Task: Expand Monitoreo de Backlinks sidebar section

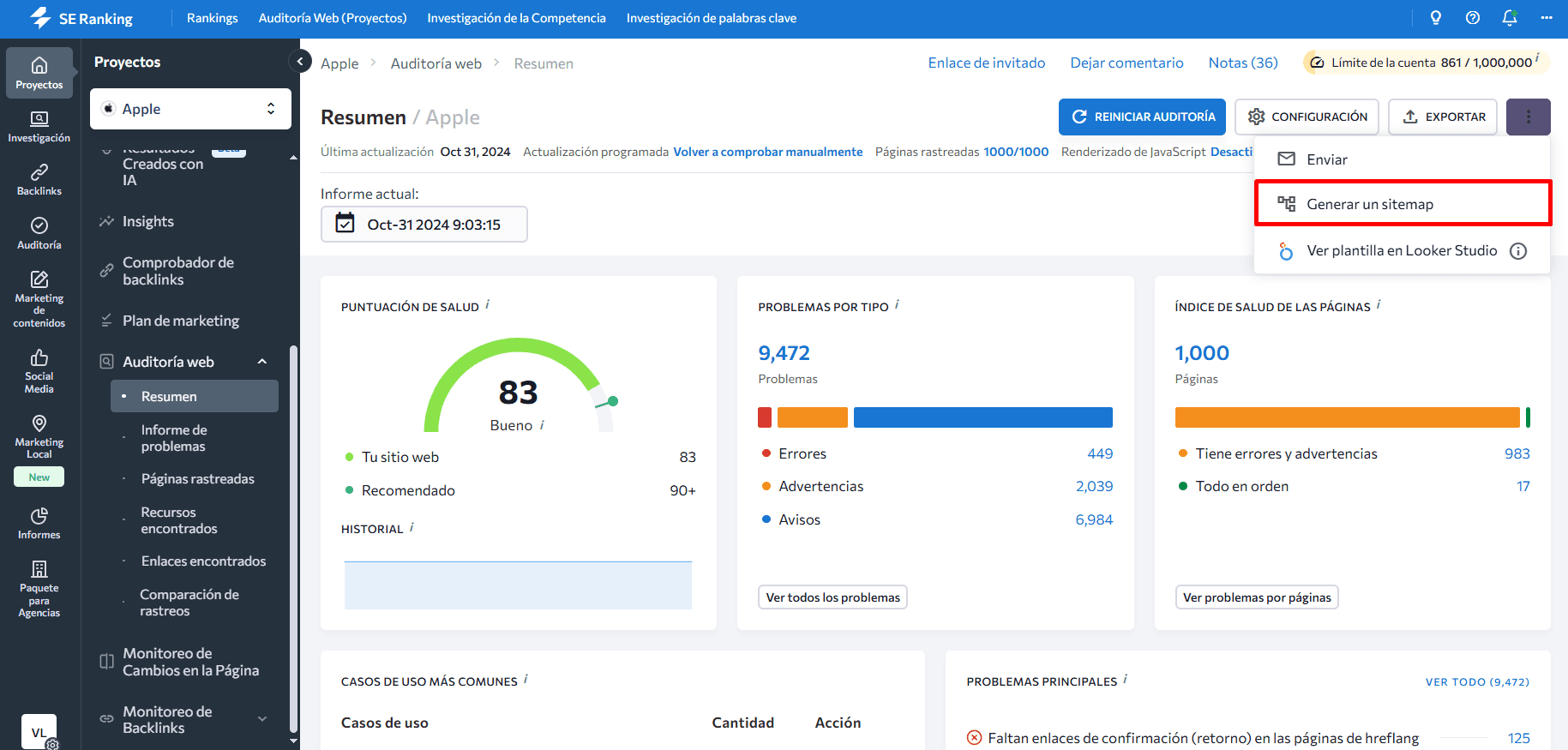Action: pos(262,719)
